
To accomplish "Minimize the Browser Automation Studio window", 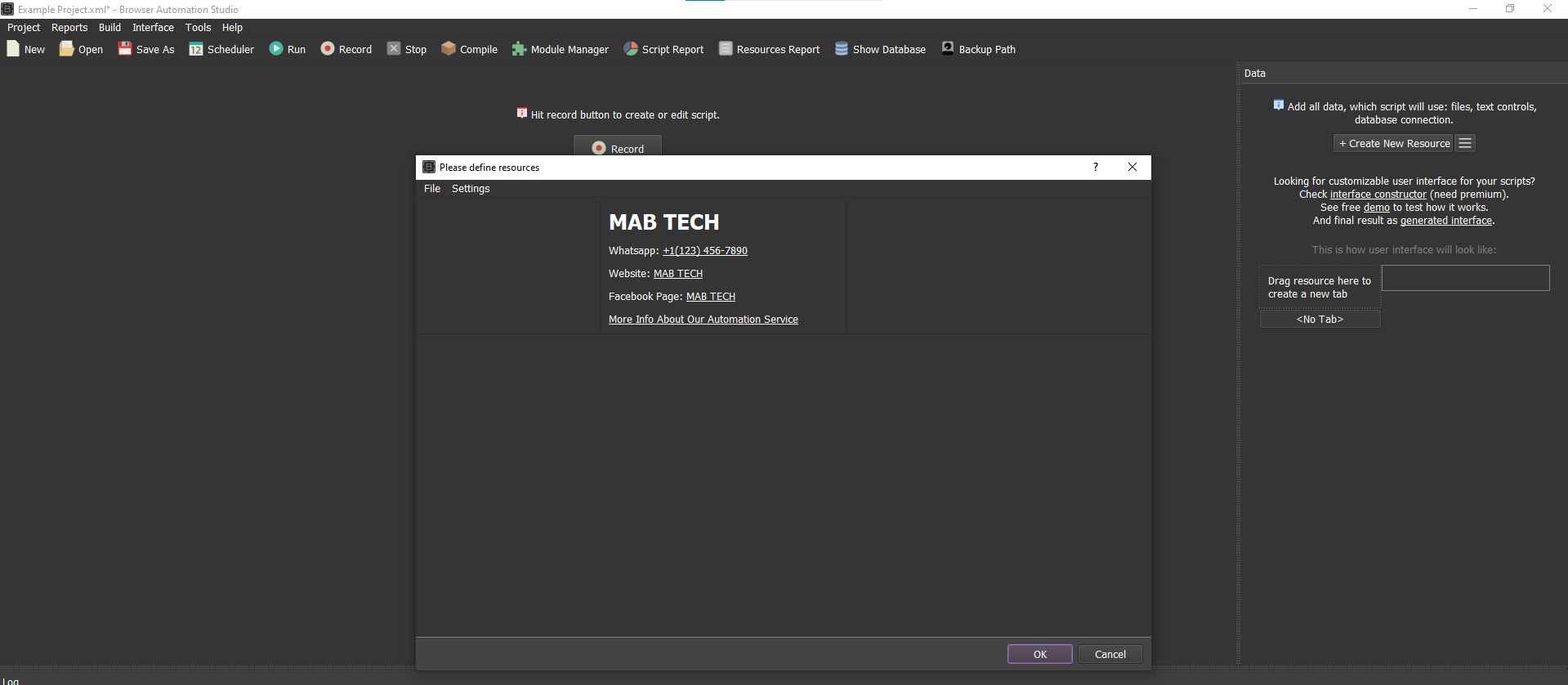I will (1473, 9).
